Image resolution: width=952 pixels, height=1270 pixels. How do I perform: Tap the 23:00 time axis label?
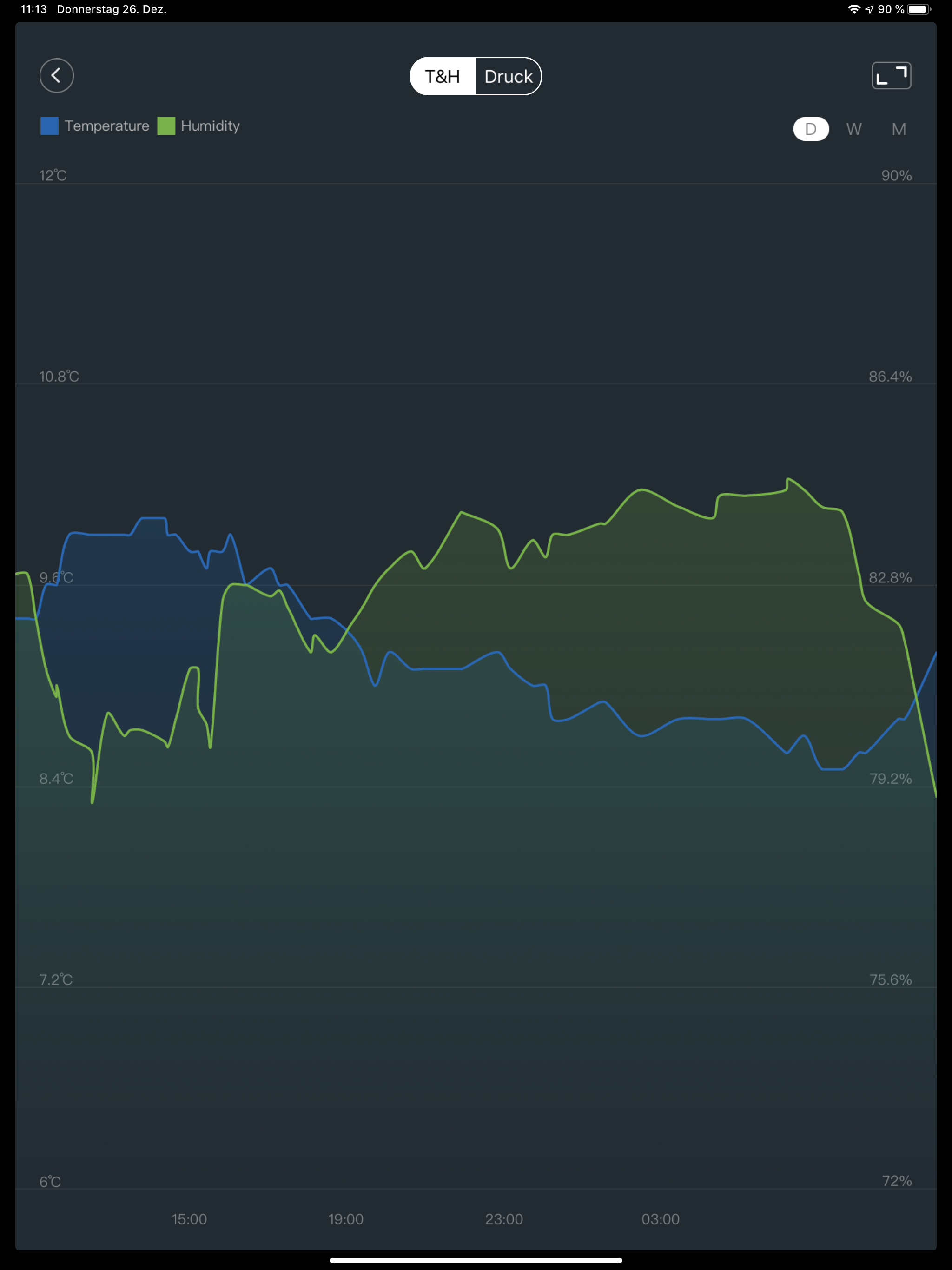[x=503, y=1219]
